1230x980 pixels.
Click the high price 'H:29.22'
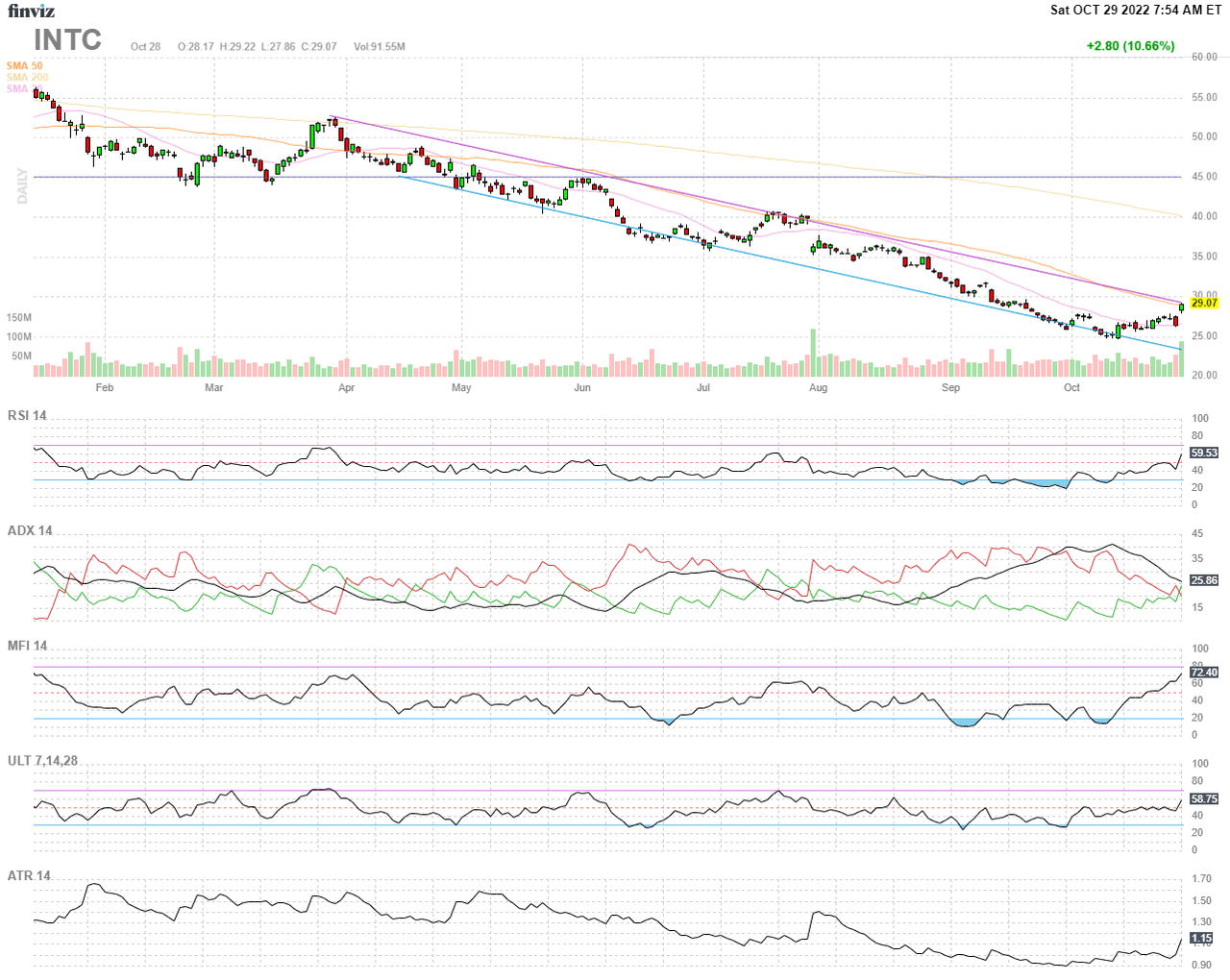click(237, 46)
